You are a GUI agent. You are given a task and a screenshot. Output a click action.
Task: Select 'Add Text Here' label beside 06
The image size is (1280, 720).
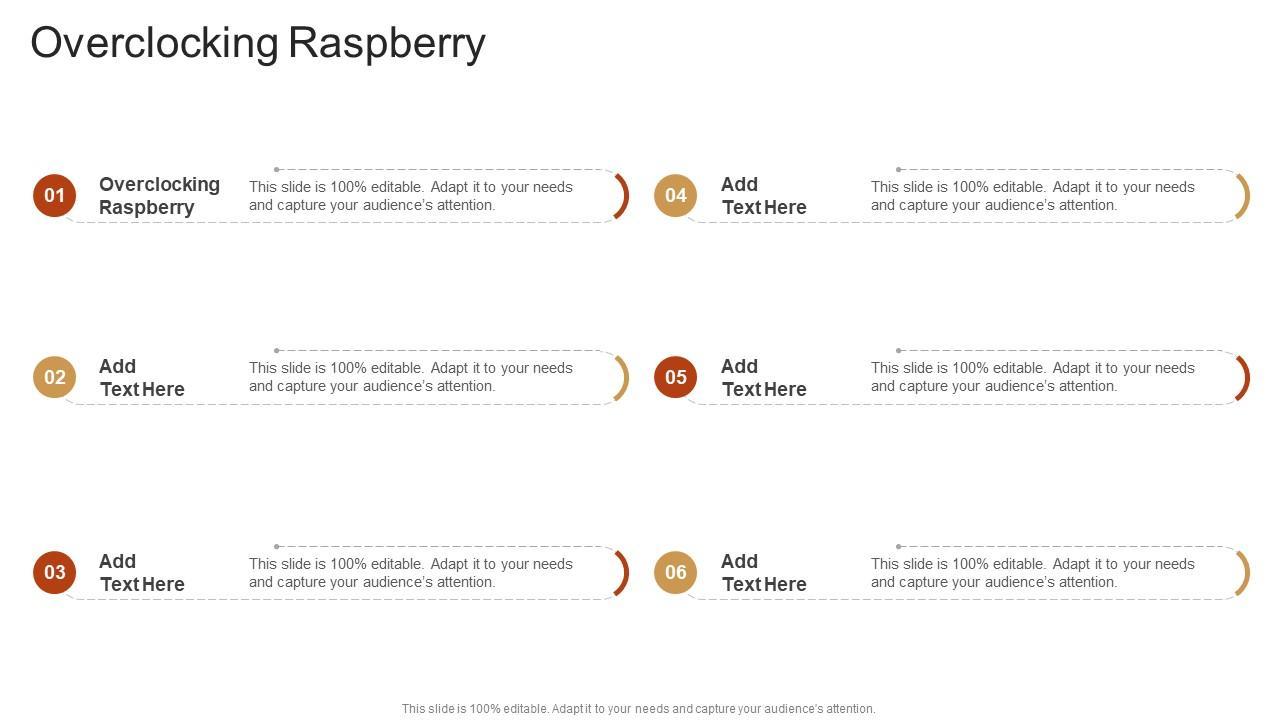click(x=764, y=573)
